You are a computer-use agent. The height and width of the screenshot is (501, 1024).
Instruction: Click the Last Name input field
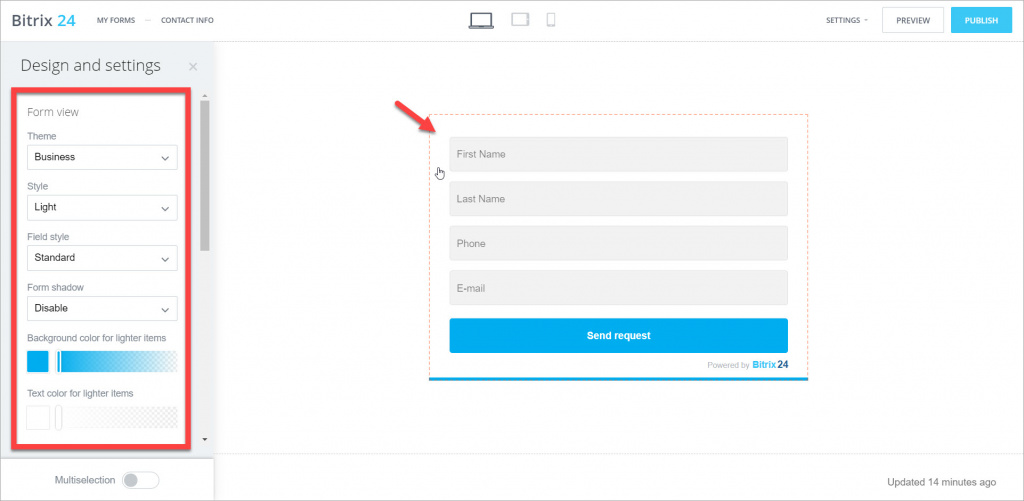pyautogui.click(x=618, y=199)
